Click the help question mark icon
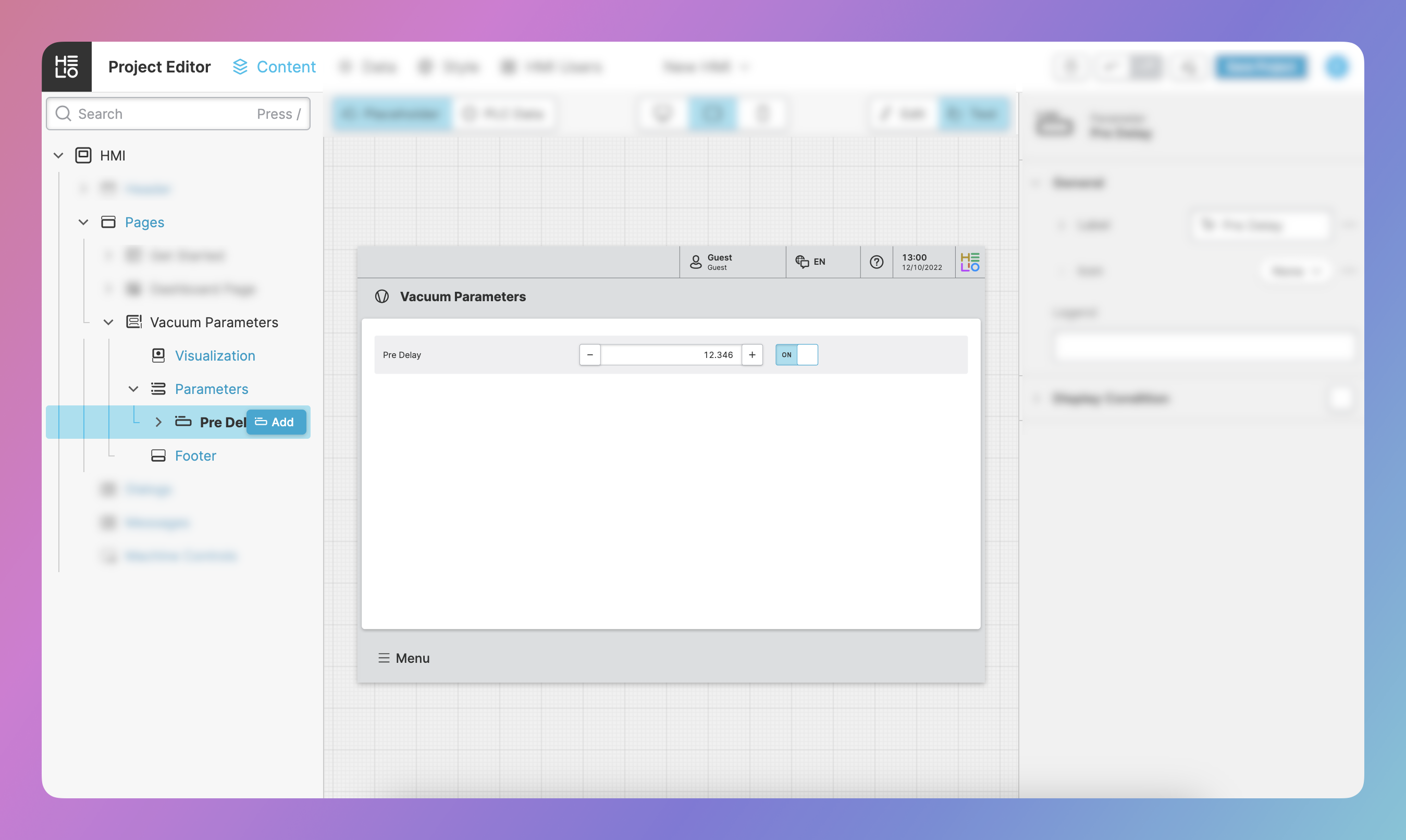 [x=876, y=262]
